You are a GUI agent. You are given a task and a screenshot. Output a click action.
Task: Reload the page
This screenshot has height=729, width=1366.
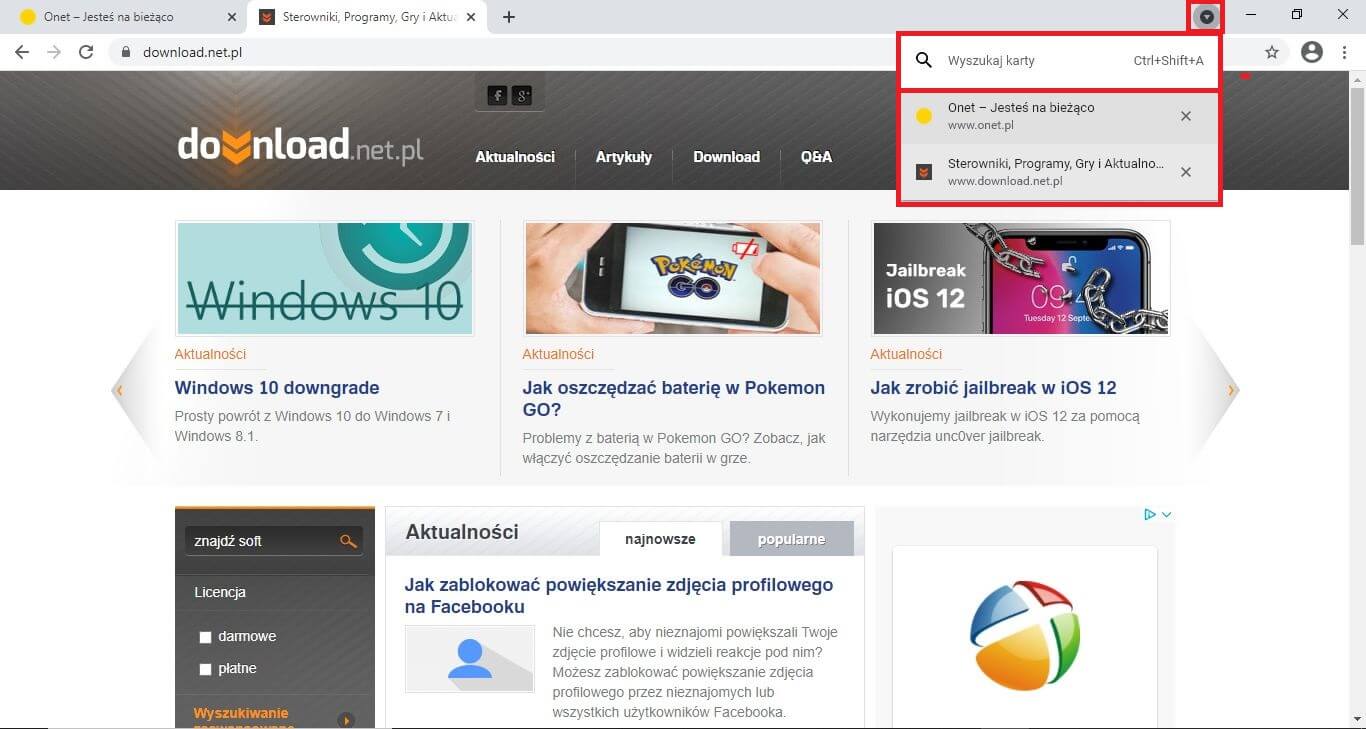(86, 52)
